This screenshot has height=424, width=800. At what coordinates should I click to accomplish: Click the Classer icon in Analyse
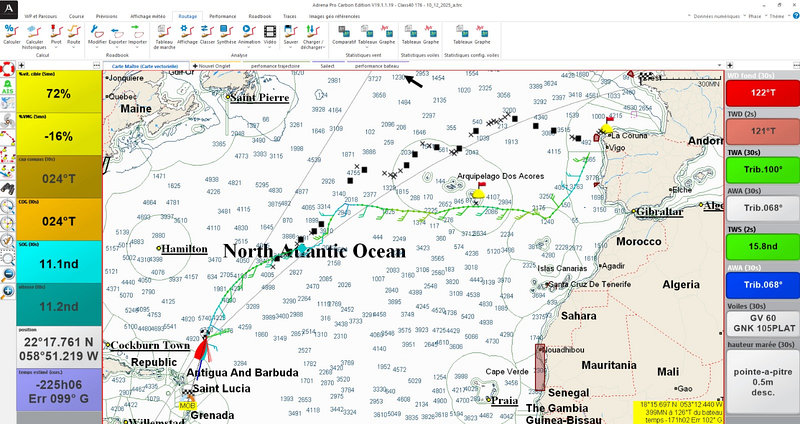pos(206,32)
